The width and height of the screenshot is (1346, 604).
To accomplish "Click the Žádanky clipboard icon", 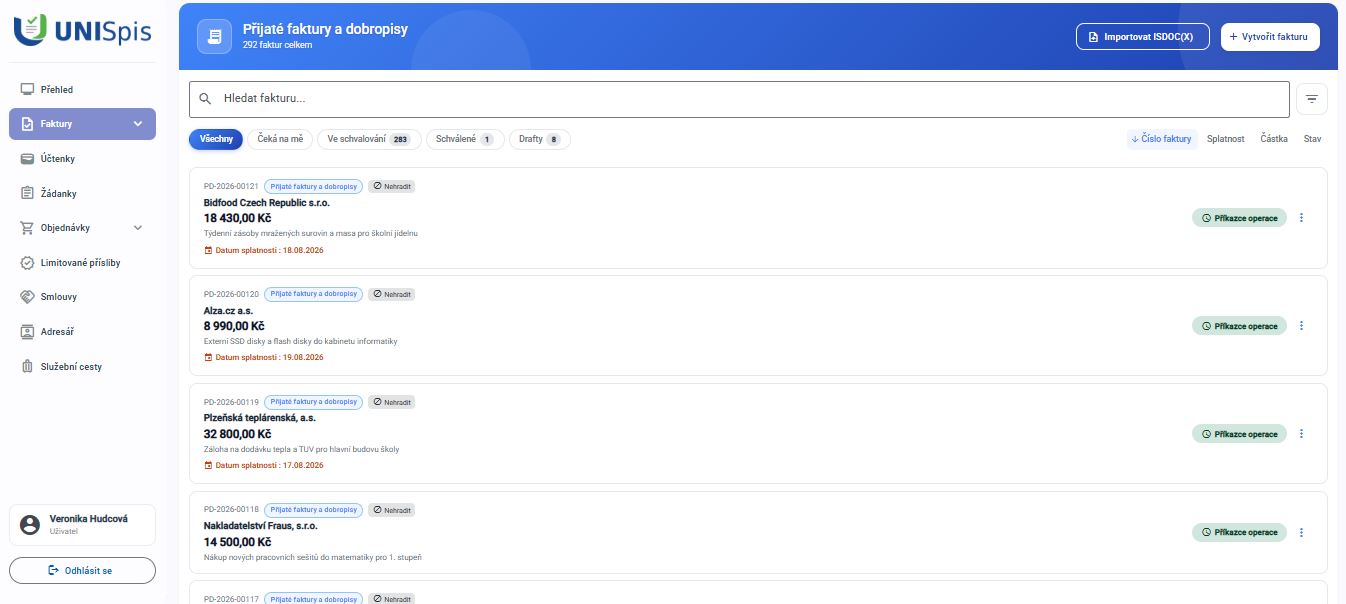I will tap(28, 193).
